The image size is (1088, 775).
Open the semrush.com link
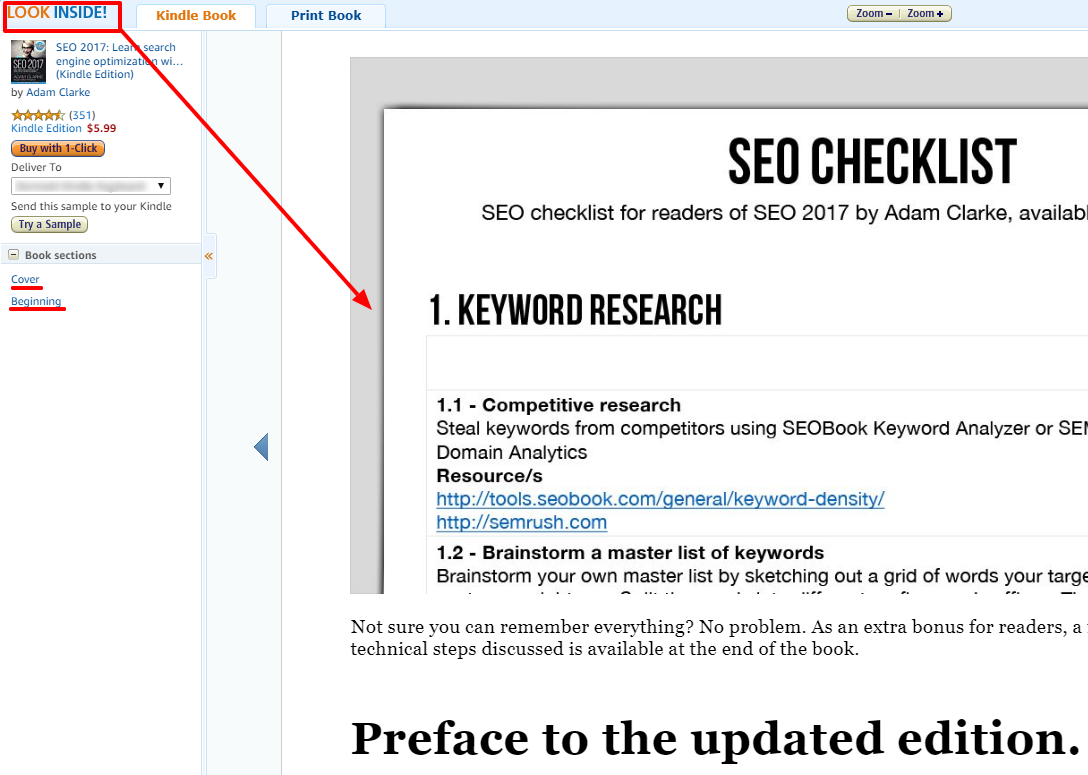pos(522,522)
